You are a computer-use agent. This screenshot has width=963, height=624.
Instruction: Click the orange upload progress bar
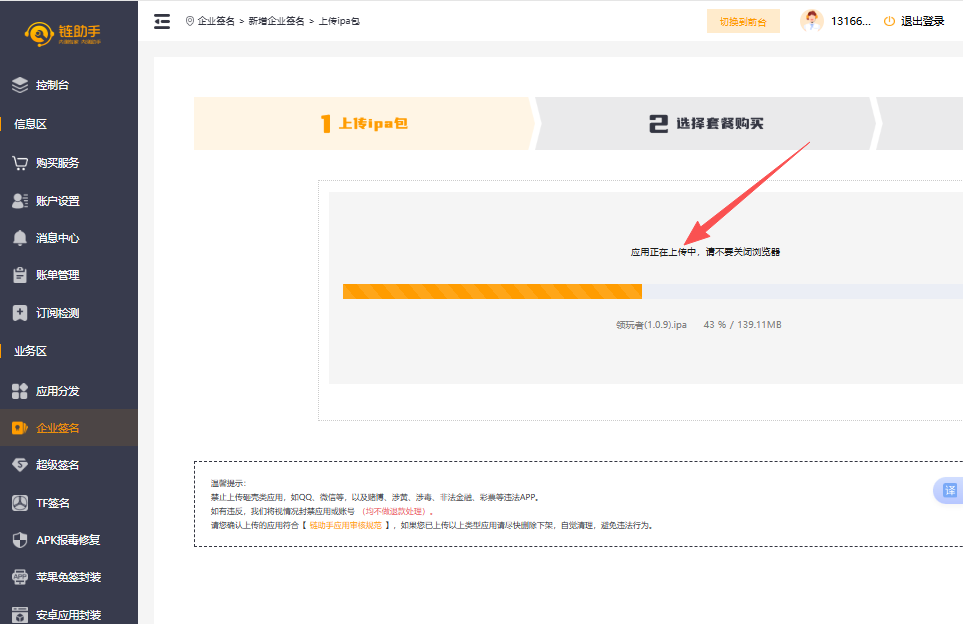pyautogui.click(x=492, y=291)
